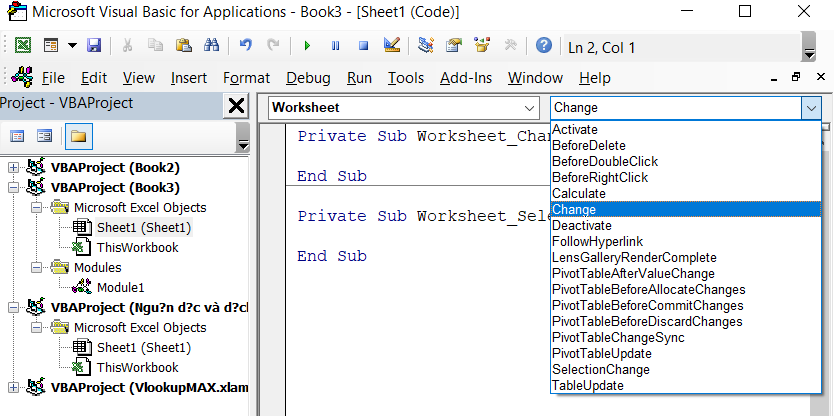Image resolution: width=834 pixels, height=416 pixels.
Task: Choose Activate from the event list
Action: click(686, 130)
